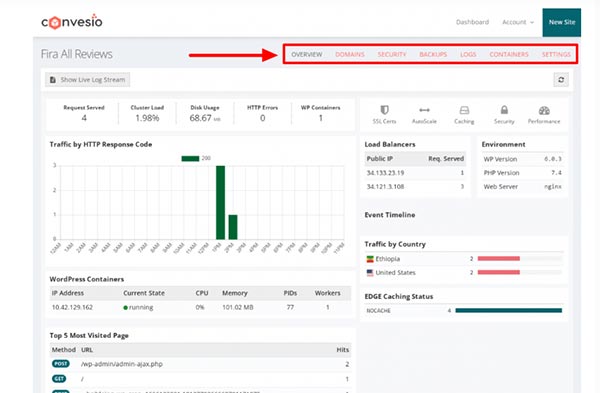Viewport: 600px width, 393px height.
Task: Click the Ethiopia flag icon
Action: pyautogui.click(x=370, y=259)
